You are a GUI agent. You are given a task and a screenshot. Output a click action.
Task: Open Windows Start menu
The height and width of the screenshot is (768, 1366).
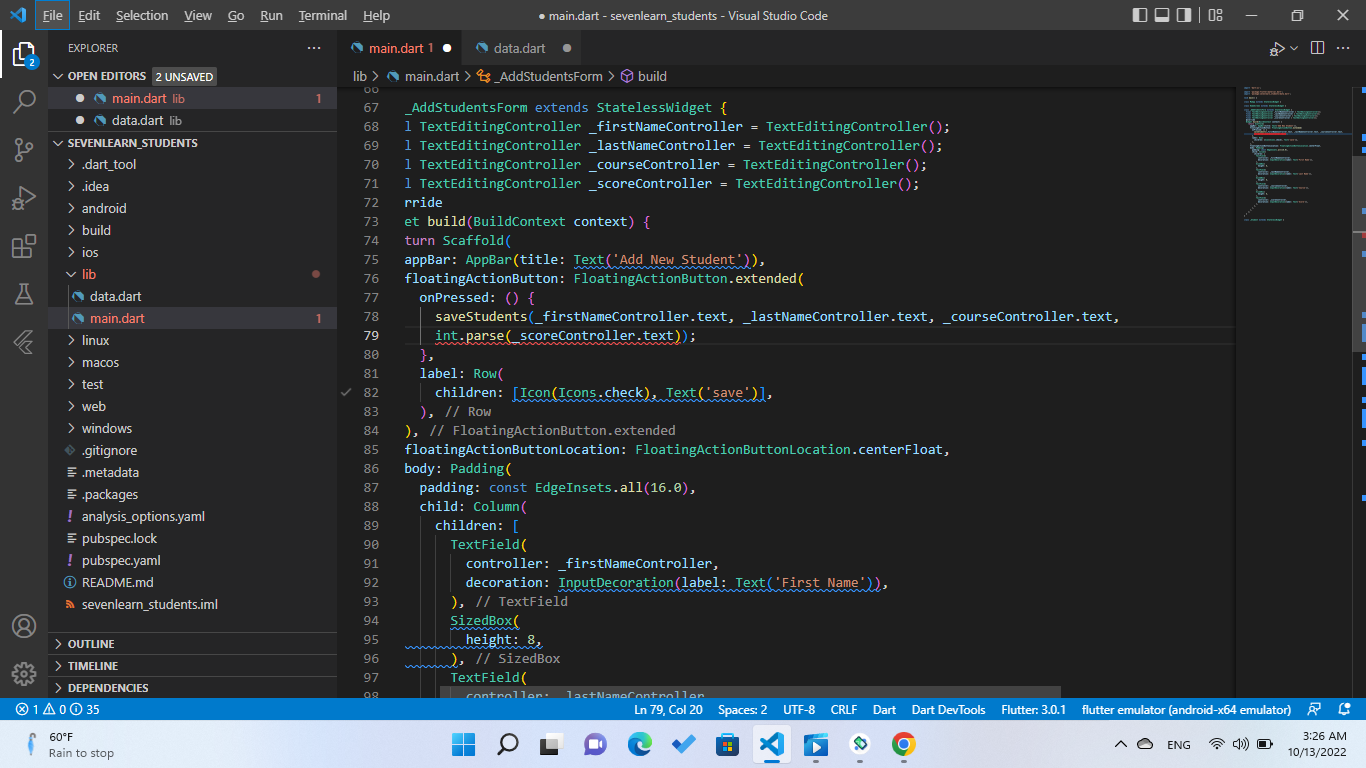464,744
